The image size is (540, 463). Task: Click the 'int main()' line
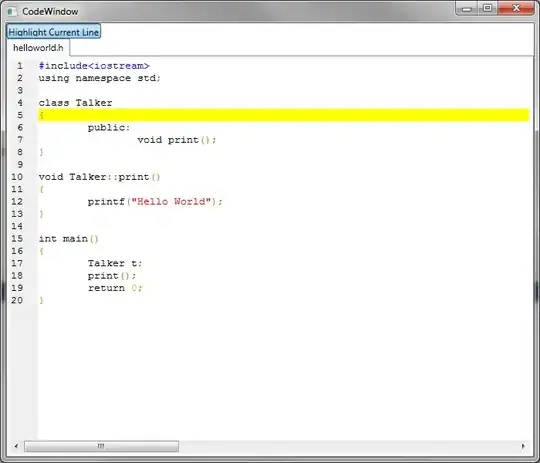(69, 239)
